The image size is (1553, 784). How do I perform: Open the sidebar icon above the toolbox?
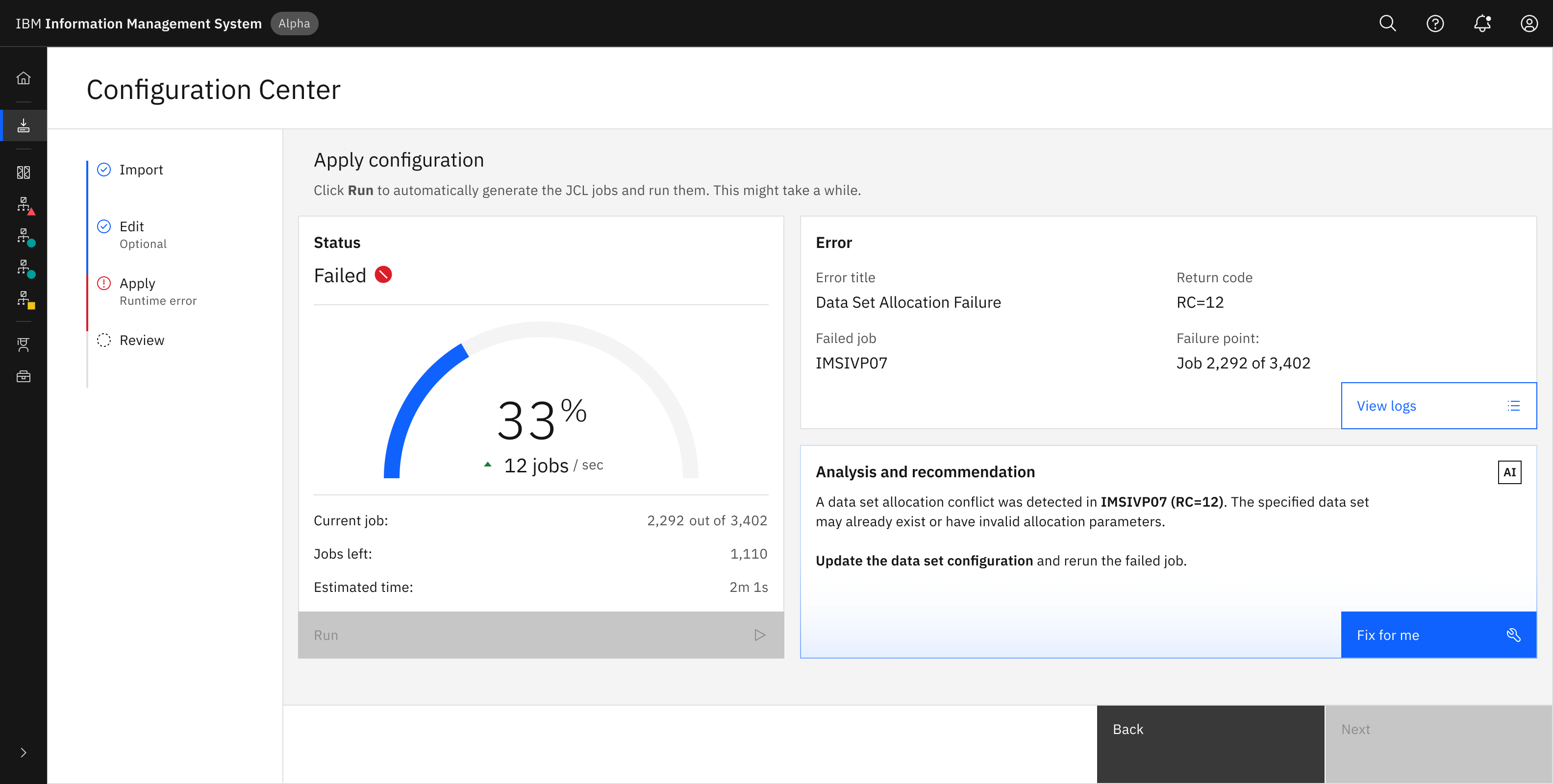[24, 344]
